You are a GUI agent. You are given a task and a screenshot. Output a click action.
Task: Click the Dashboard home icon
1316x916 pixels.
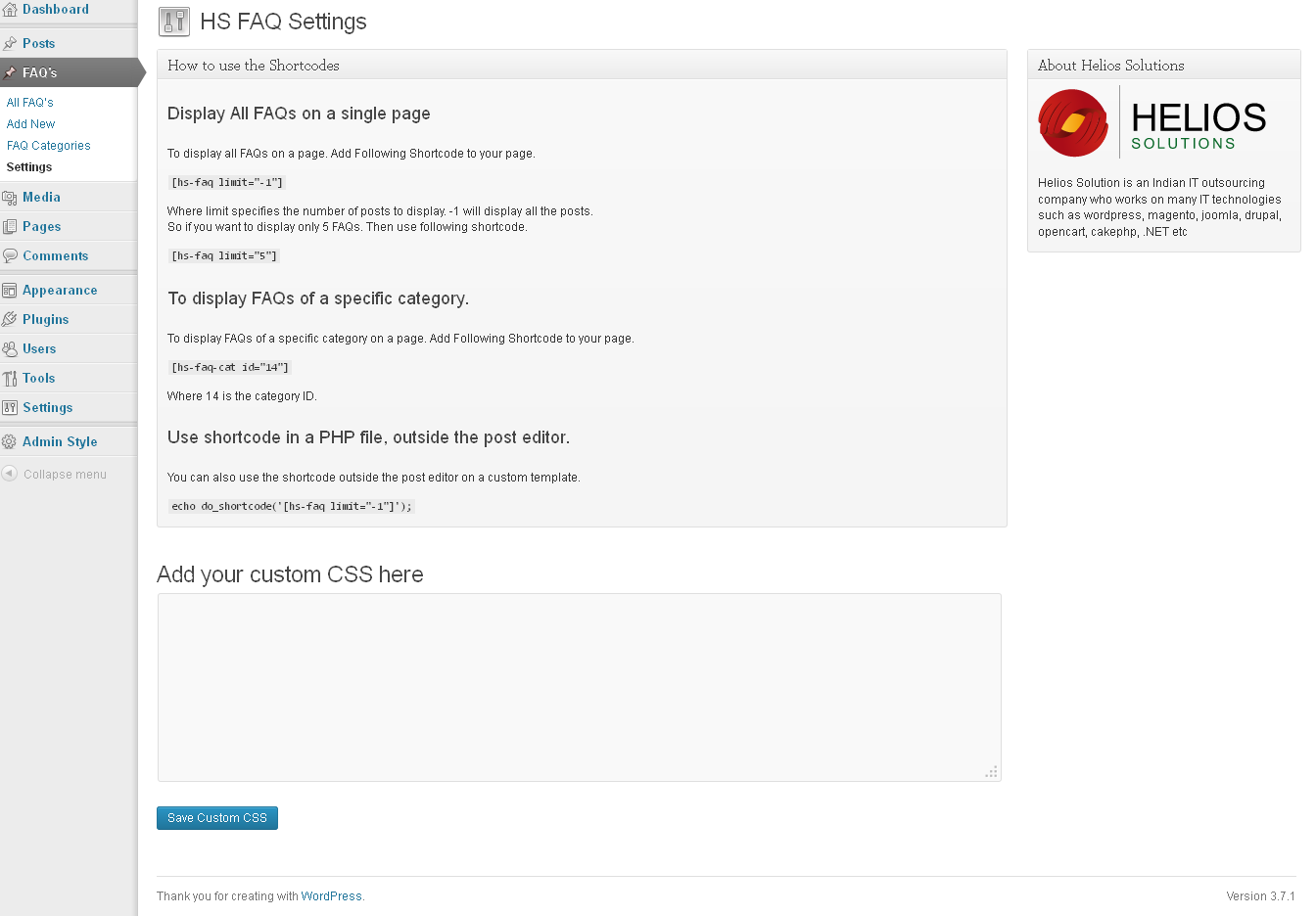(x=10, y=10)
